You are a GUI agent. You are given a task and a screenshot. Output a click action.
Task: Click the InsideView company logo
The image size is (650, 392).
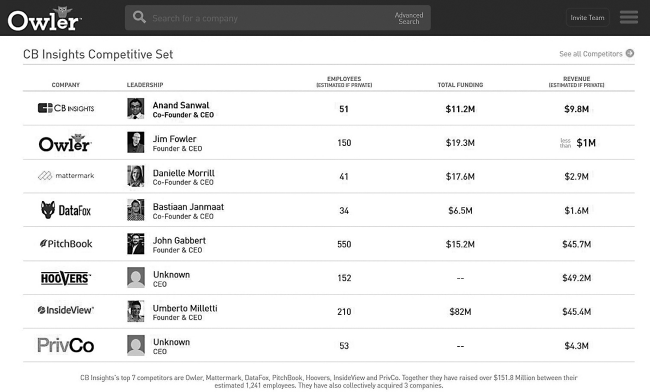point(66,310)
